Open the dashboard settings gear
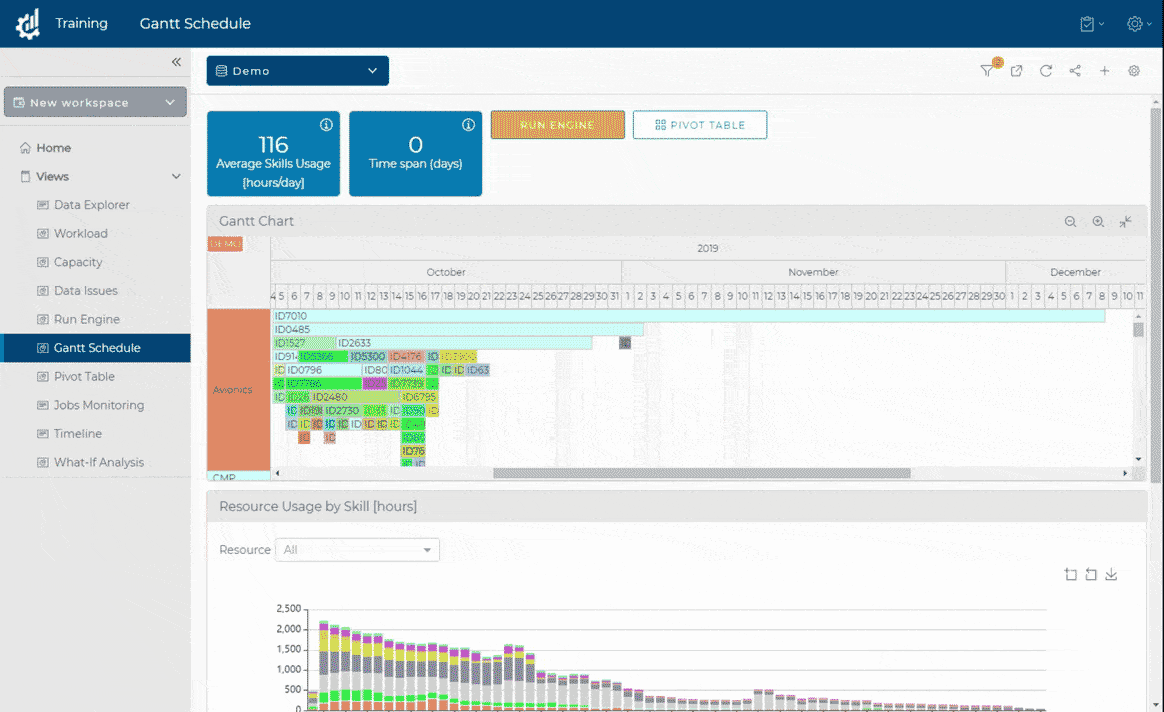 click(1133, 71)
